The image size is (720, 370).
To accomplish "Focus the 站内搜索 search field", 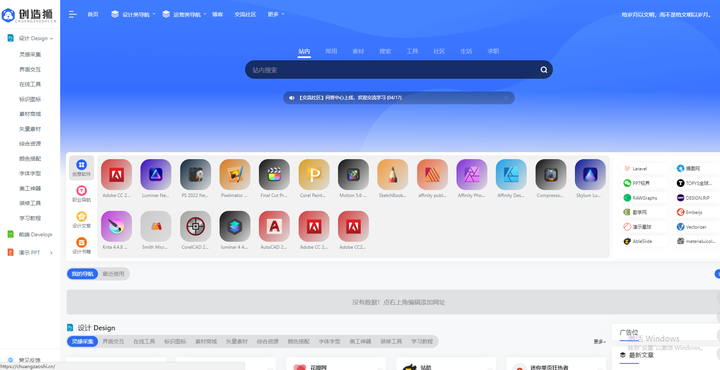I will [x=393, y=70].
